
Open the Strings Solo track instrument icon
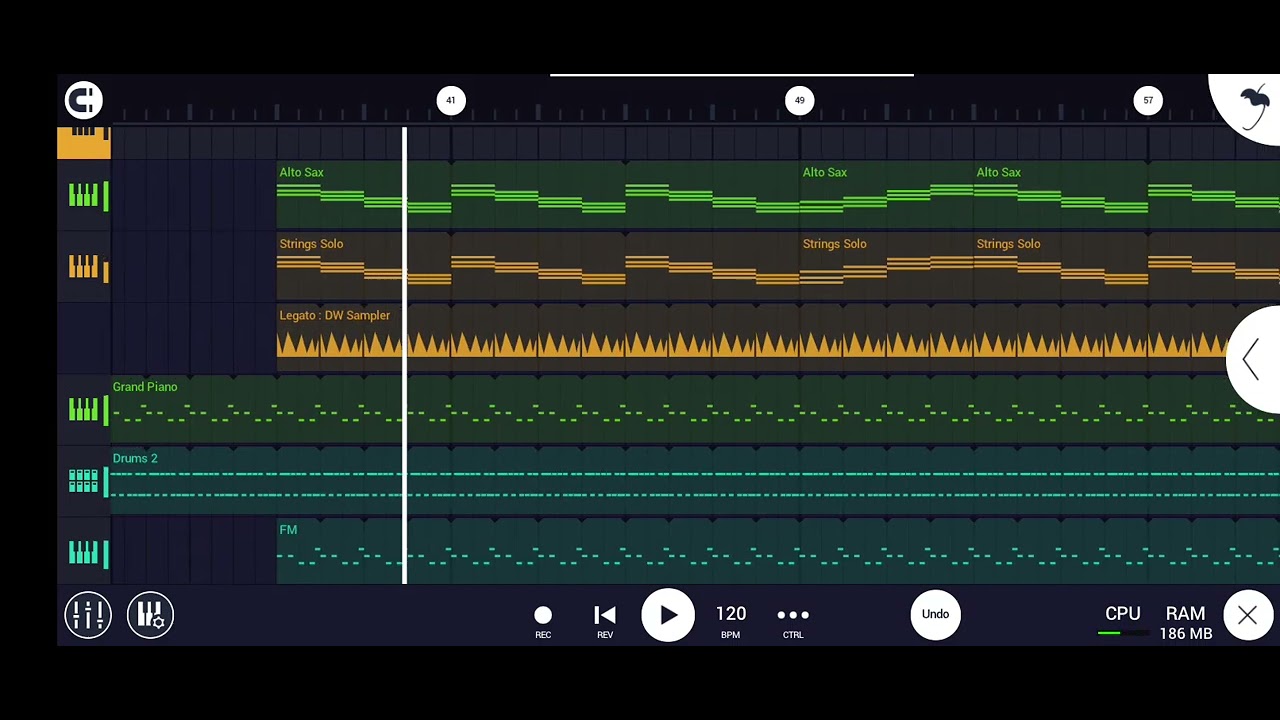(84, 267)
